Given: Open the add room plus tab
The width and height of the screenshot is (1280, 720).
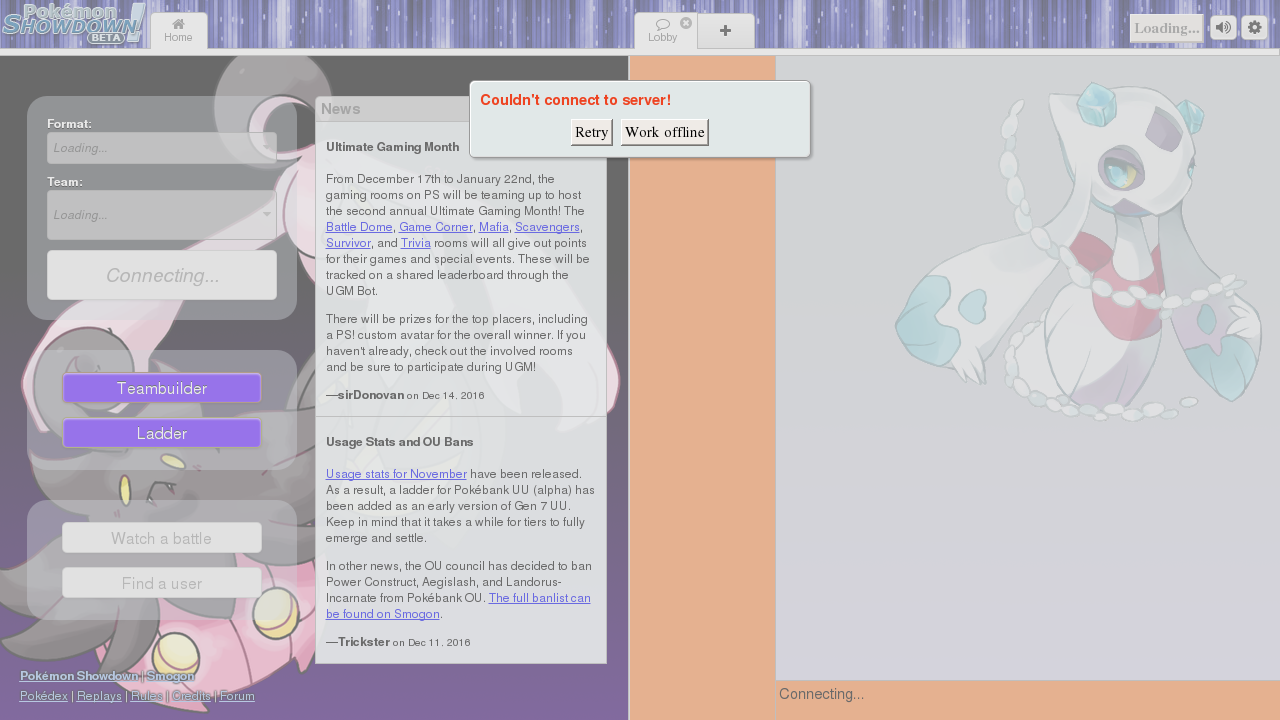Looking at the screenshot, I should point(725,31).
